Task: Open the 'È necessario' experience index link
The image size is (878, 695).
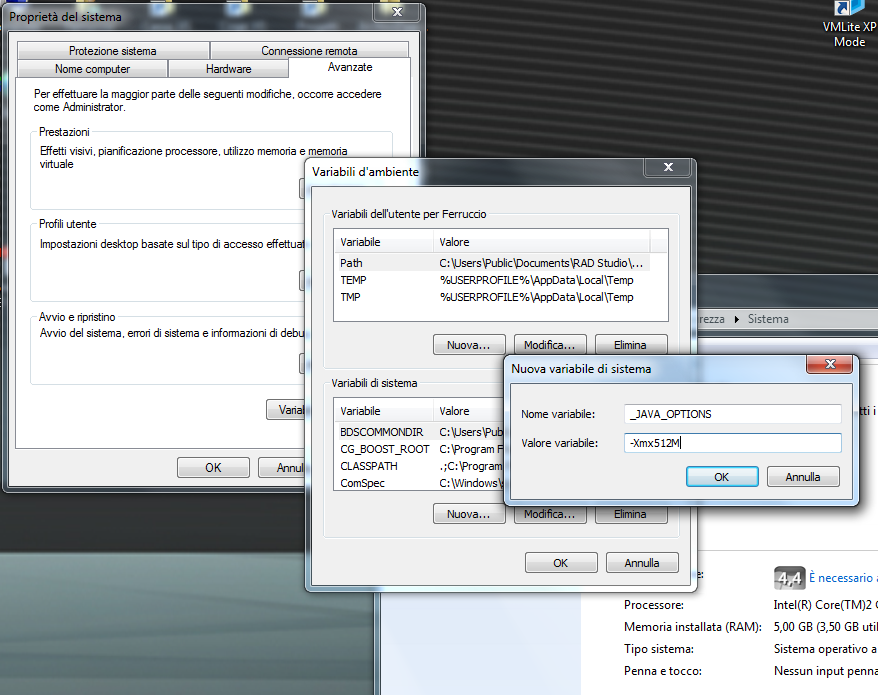Action: pyautogui.click(x=843, y=578)
